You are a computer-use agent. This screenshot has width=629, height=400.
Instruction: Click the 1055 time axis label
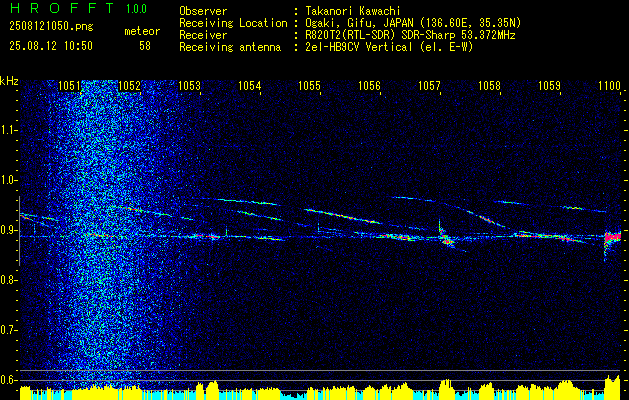[309, 85]
